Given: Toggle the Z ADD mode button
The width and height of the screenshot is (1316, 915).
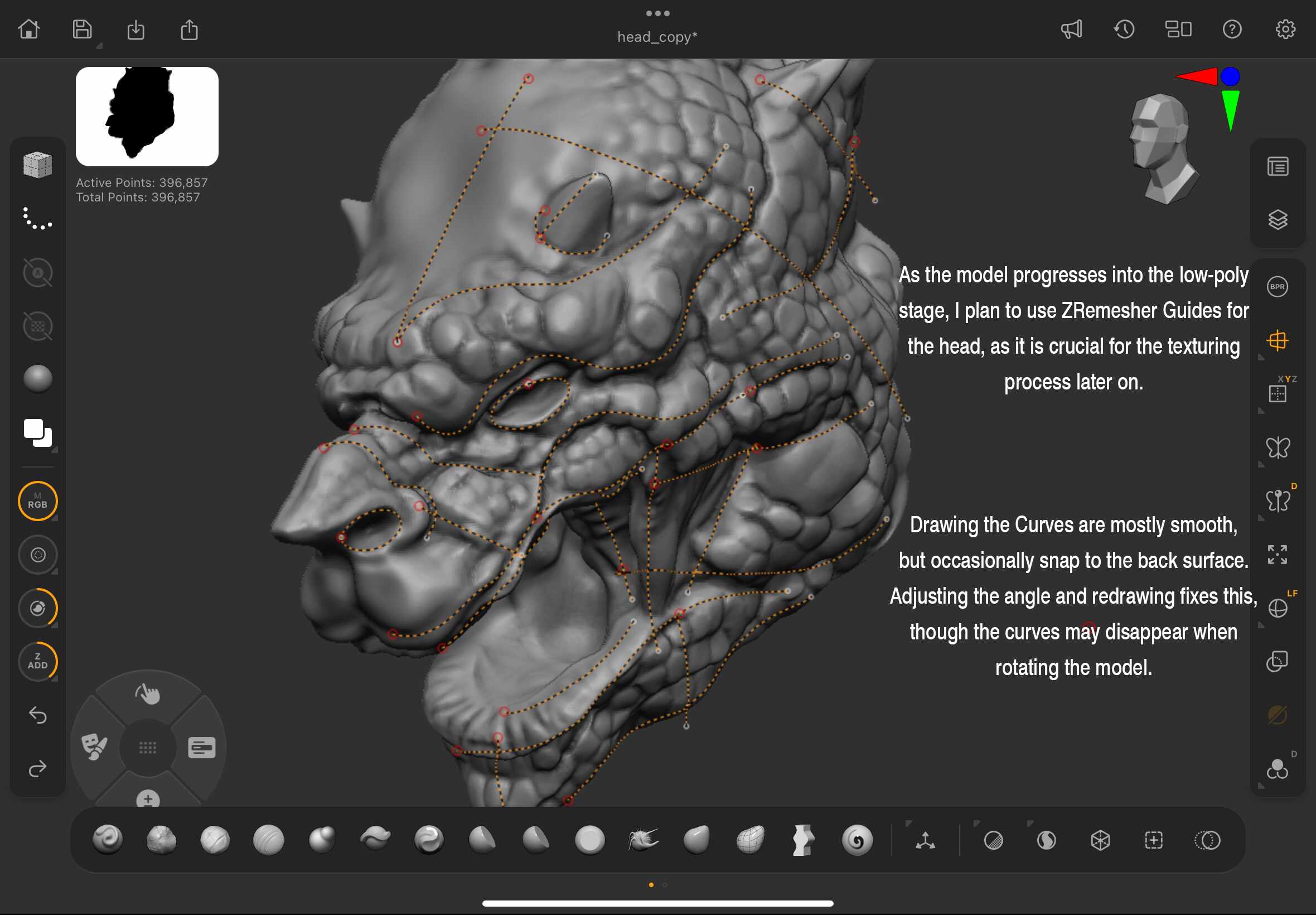Looking at the screenshot, I should point(38,661).
